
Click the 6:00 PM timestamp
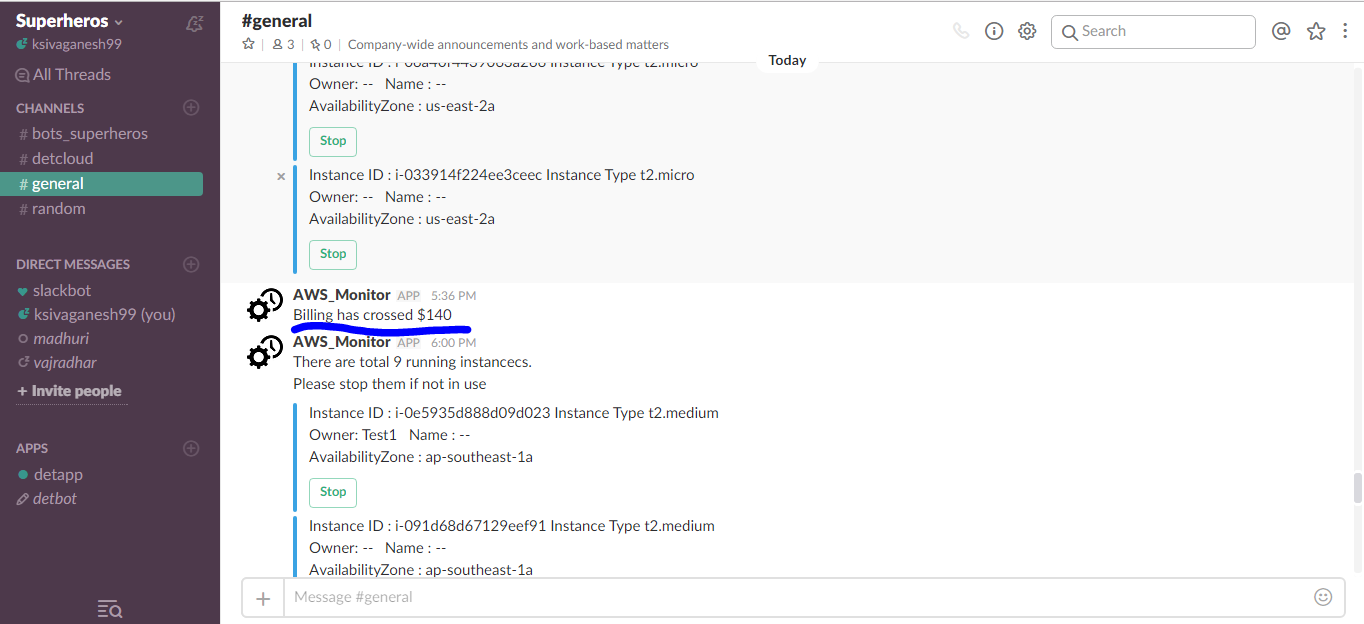[x=453, y=343]
